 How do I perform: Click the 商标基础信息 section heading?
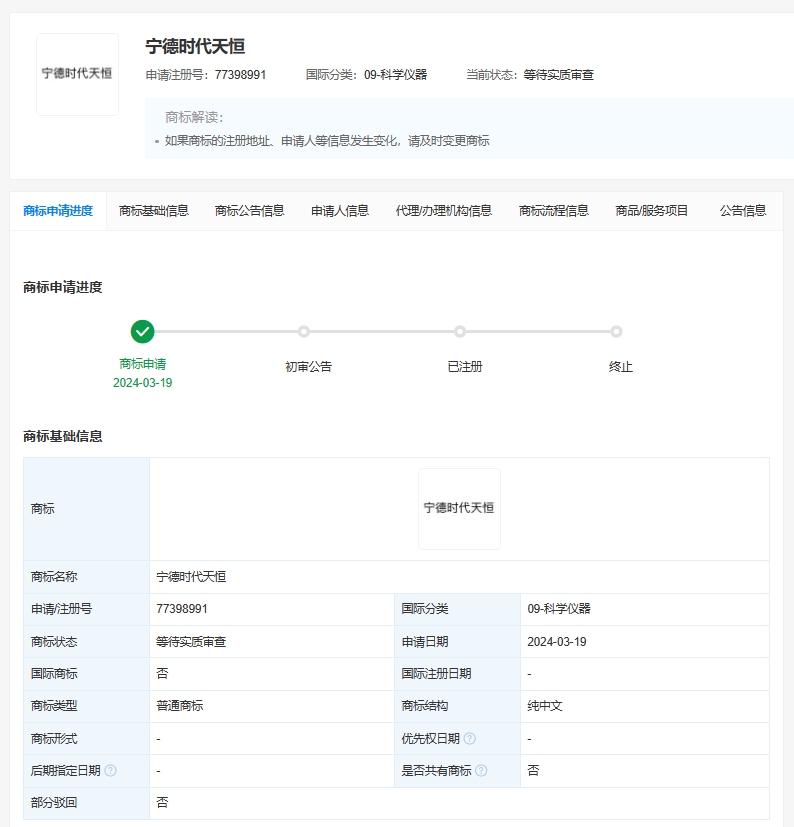tap(63, 437)
